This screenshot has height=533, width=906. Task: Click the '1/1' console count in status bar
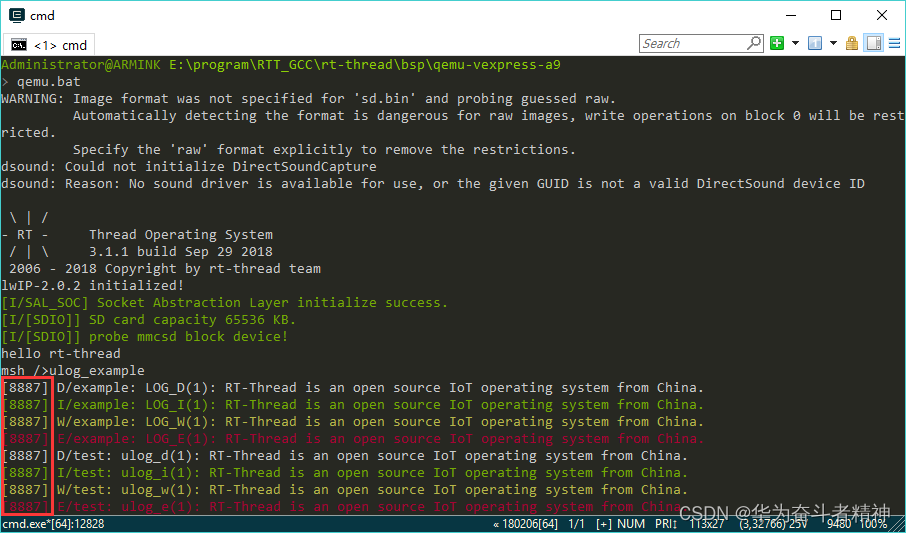pyautogui.click(x=577, y=524)
